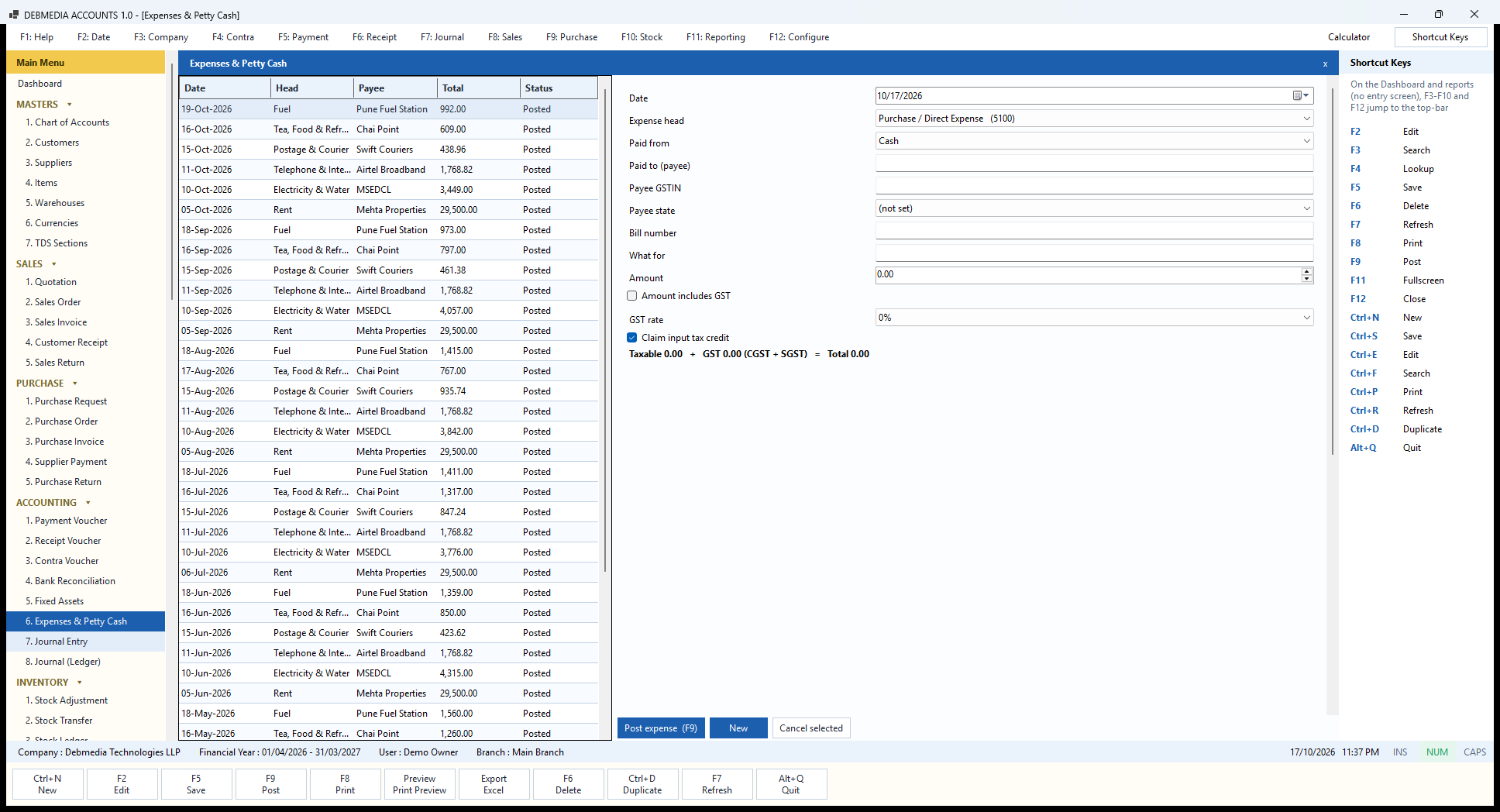Open the F1: Help menu
The image size is (1500, 812).
(x=36, y=37)
